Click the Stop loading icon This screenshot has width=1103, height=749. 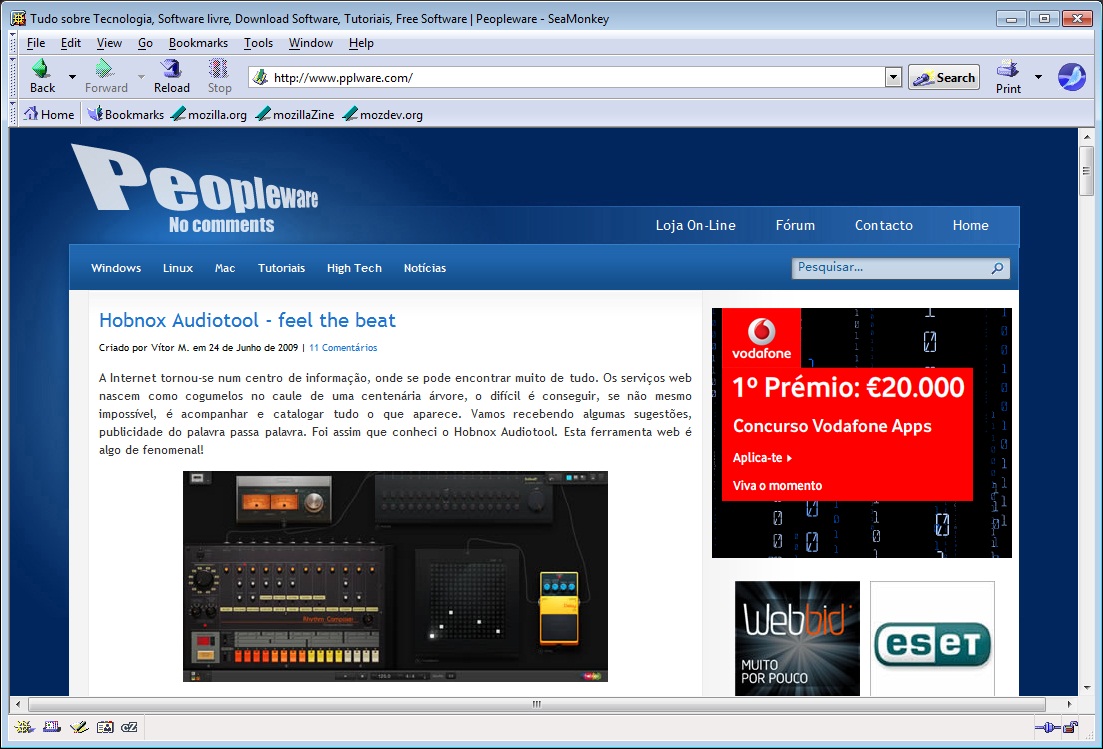[219, 68]
